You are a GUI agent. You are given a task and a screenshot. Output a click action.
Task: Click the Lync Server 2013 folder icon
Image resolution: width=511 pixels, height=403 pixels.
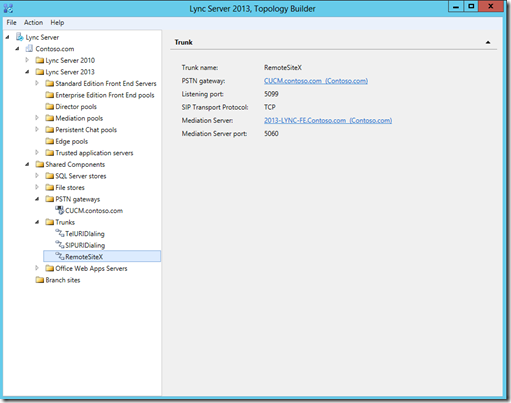[x=40, y=72]
